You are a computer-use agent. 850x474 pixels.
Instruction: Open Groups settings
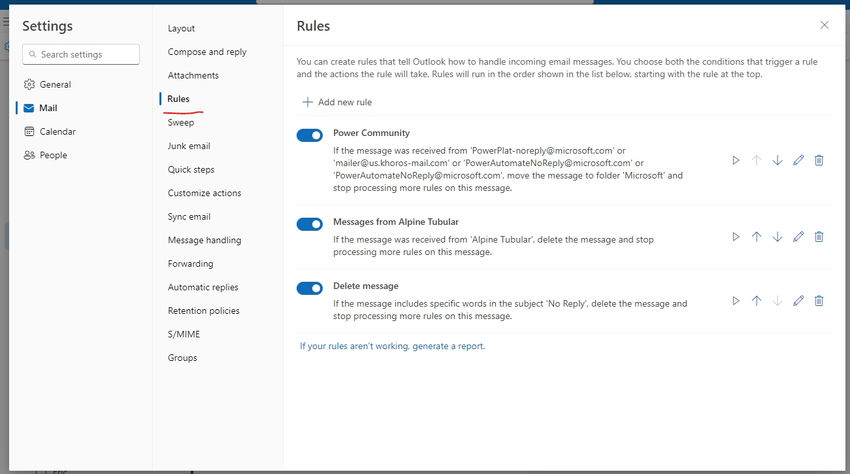[182, 358]
